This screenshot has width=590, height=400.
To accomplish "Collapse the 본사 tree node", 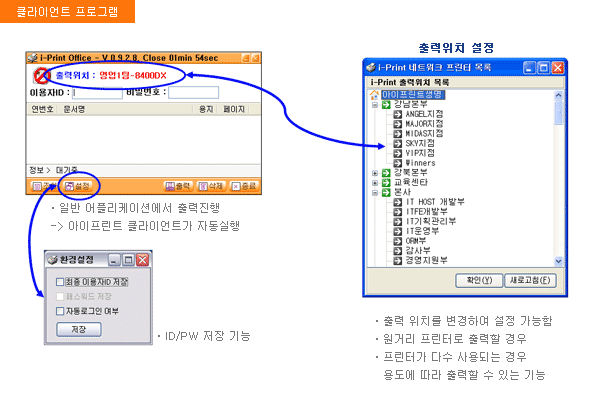I will tap(375, 193).
